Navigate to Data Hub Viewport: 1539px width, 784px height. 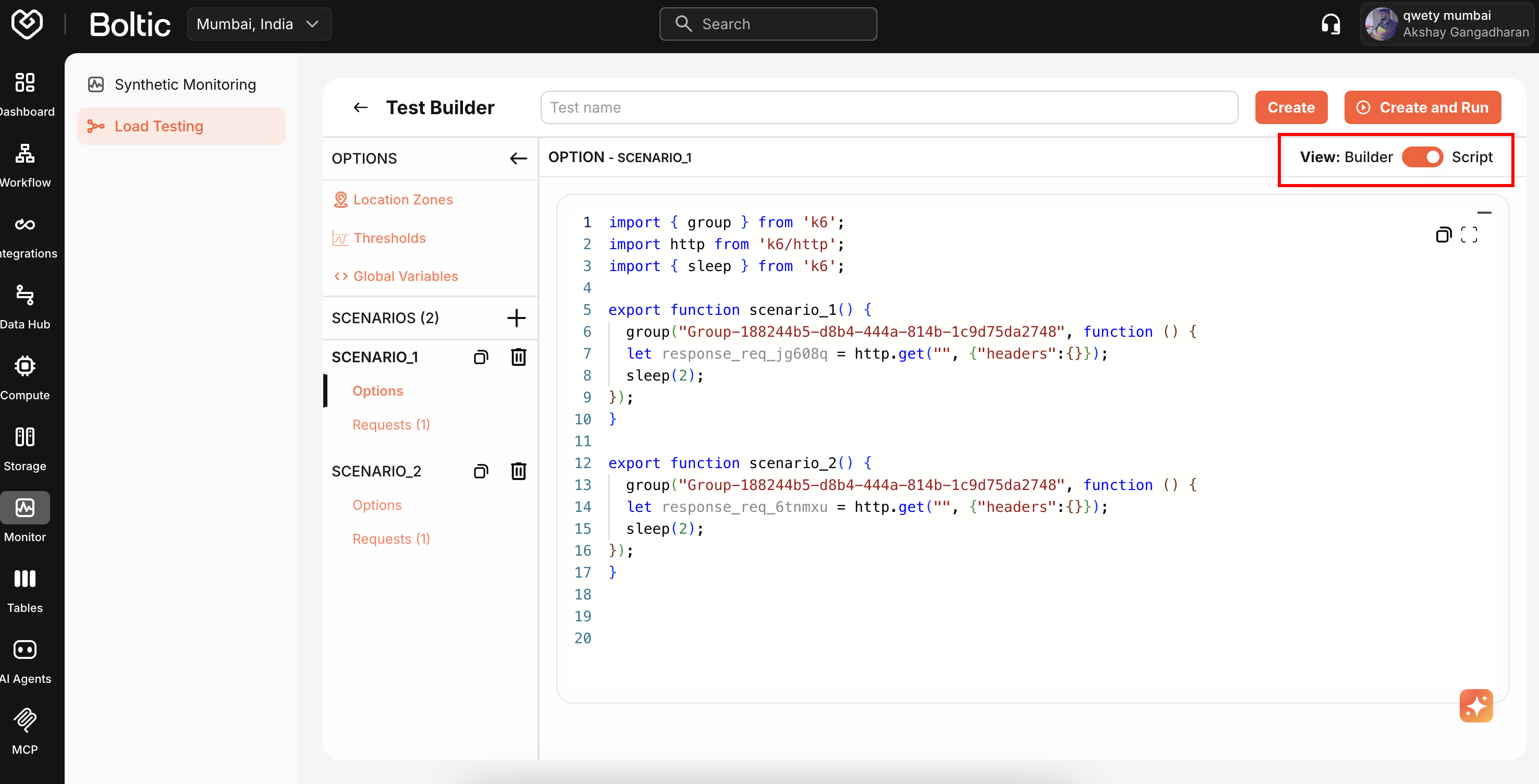25,305
